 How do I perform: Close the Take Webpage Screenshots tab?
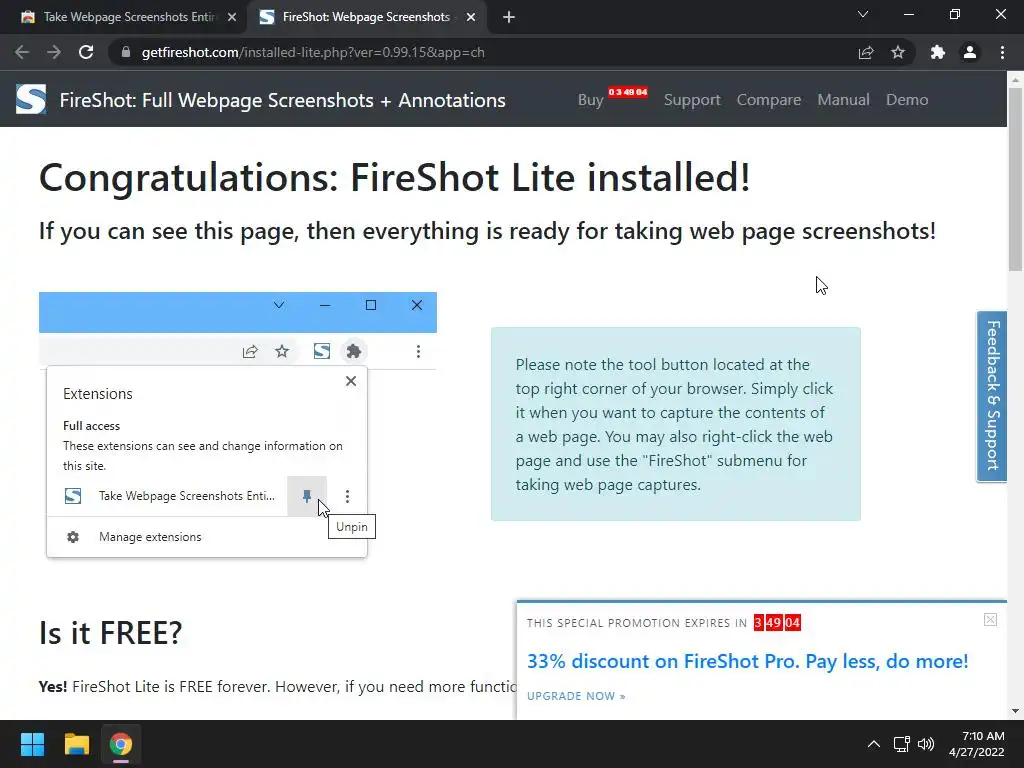pos(232,17)
